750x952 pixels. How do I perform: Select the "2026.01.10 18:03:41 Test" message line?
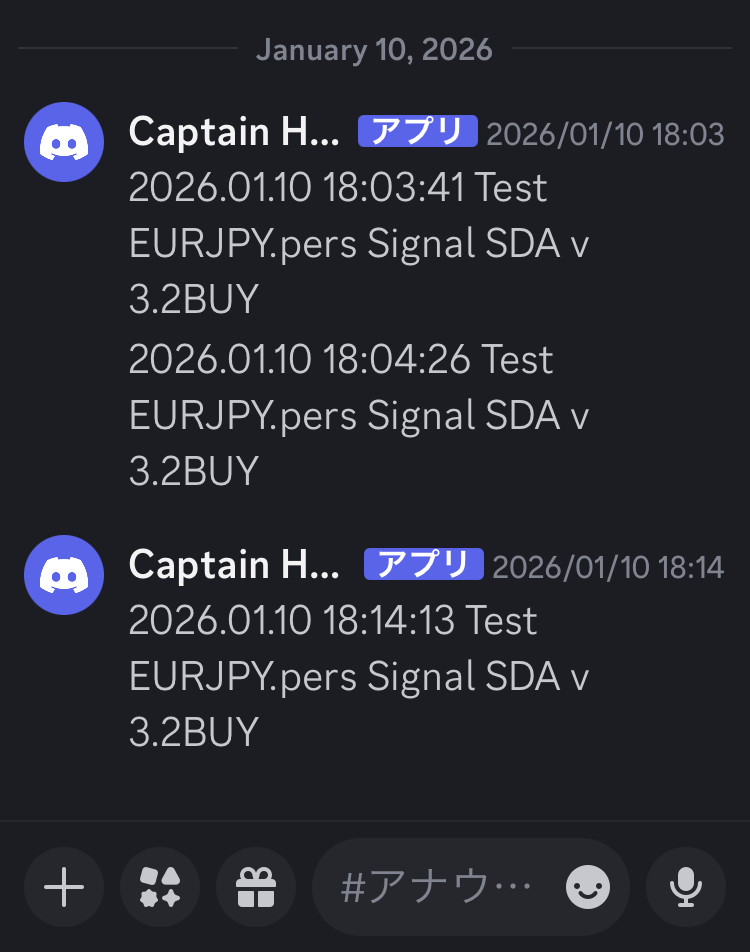pyautogui.click(x=338, y=188)
